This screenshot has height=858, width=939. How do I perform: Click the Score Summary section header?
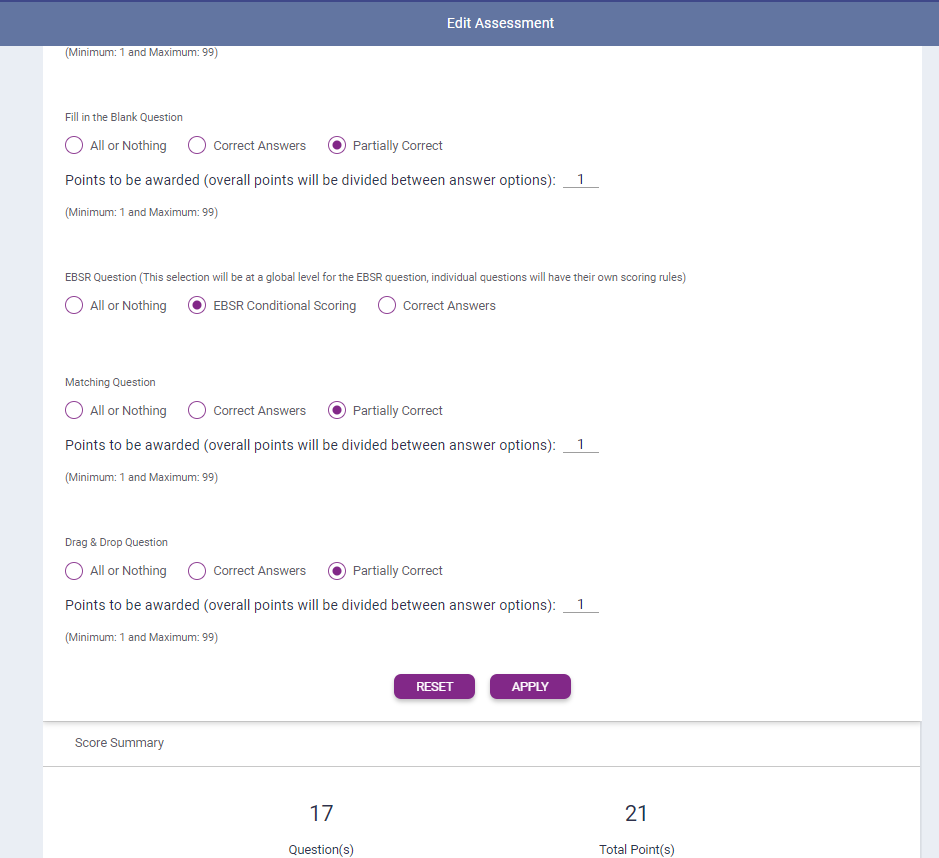coord(119,743)
